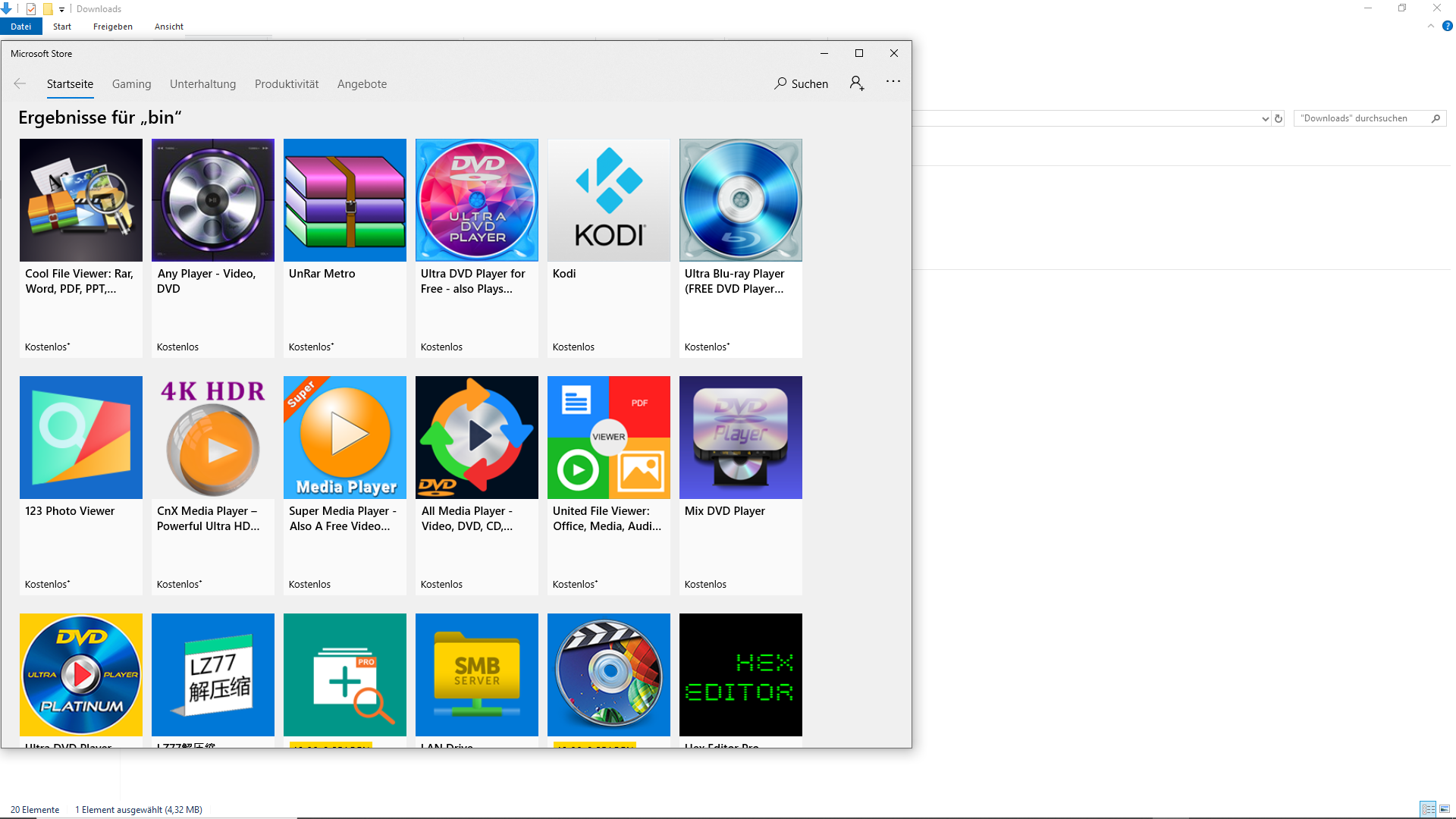Open the Store three-dots more menu
Screen dimensions: 1456x819
click(893, 82)
